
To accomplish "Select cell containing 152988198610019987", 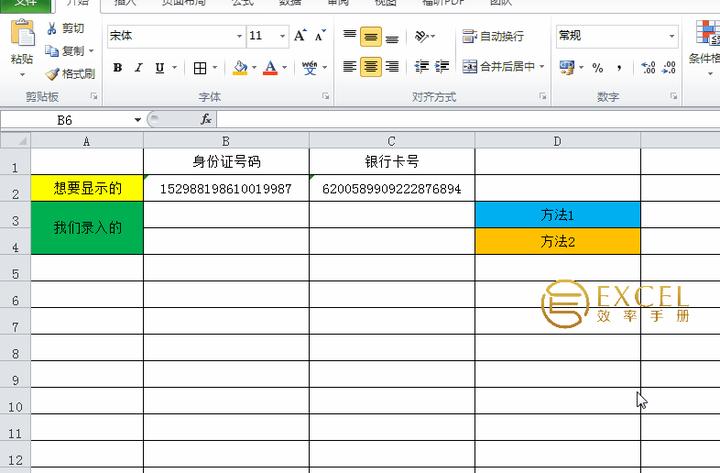I will coord(226,188).
